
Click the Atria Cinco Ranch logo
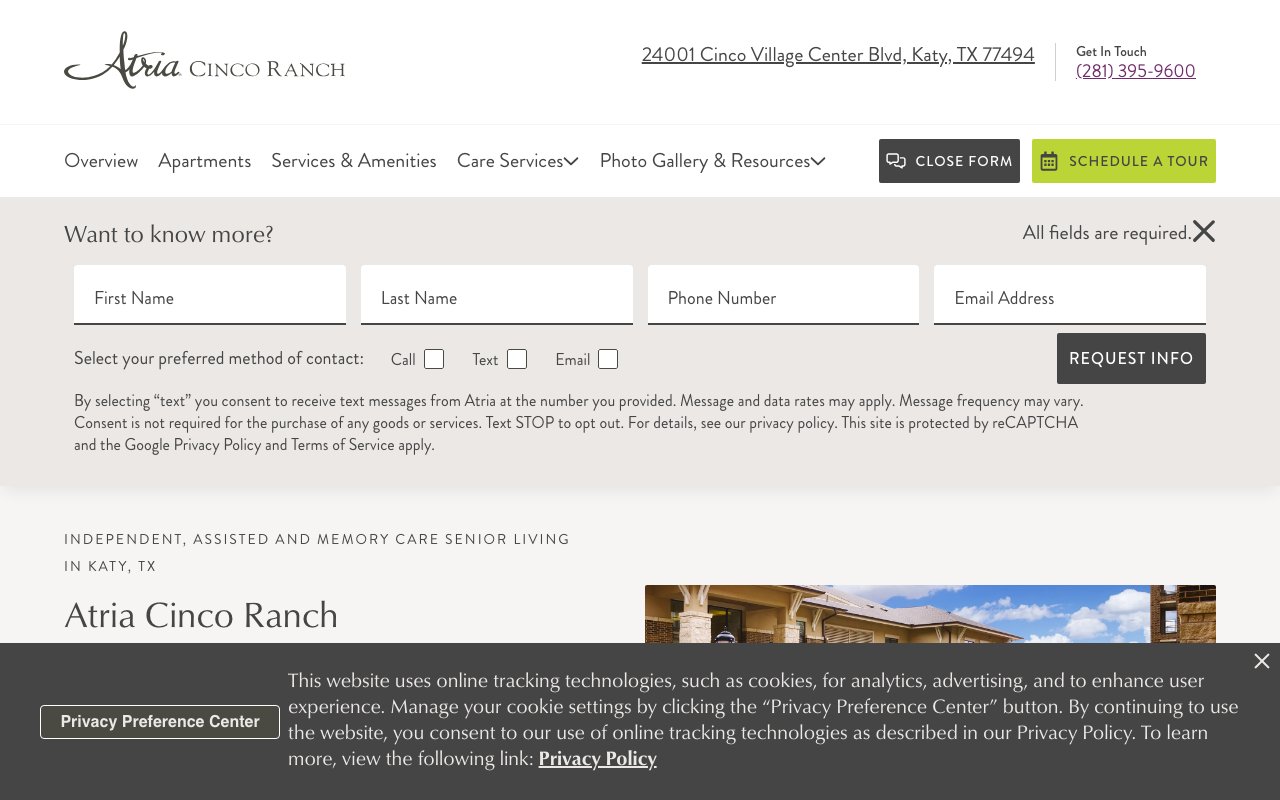[x=204, y=60]
